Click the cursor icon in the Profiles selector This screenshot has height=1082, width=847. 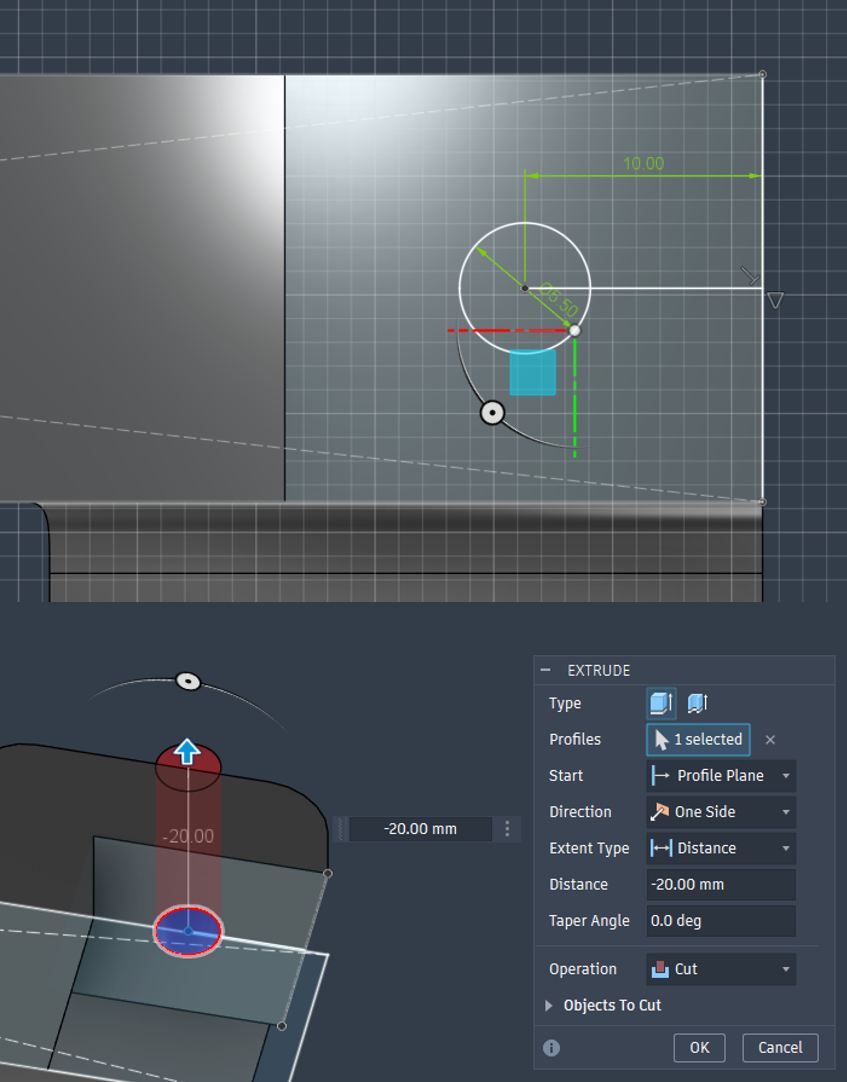(x=664, y=739)
